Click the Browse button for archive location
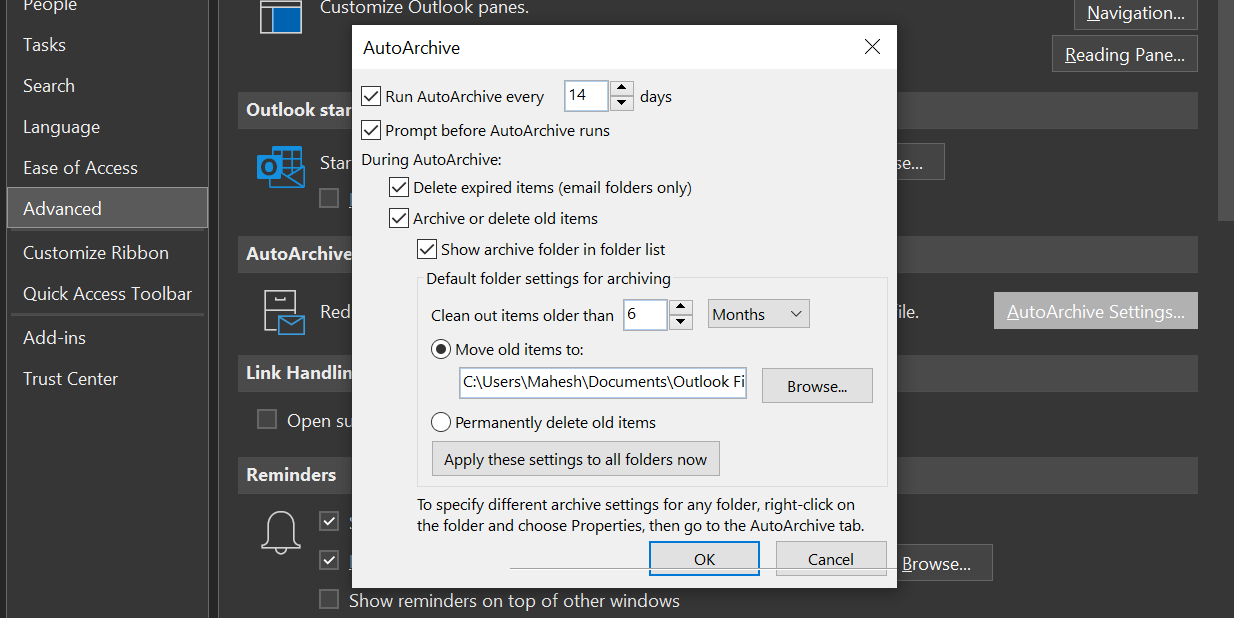 pos(817,385)
